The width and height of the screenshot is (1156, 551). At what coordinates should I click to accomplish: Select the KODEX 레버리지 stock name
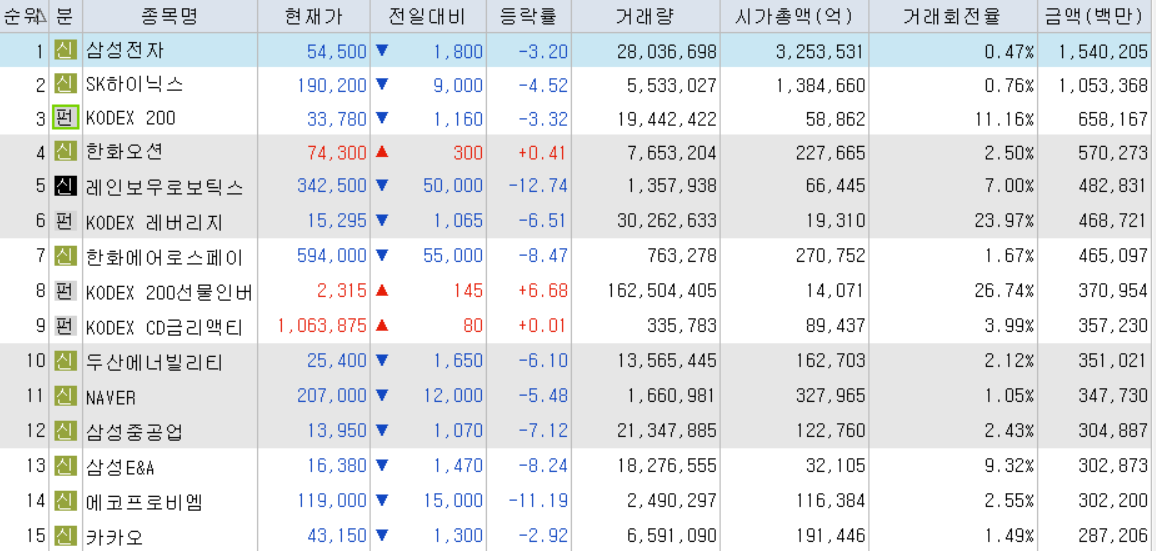coord(154,222)
